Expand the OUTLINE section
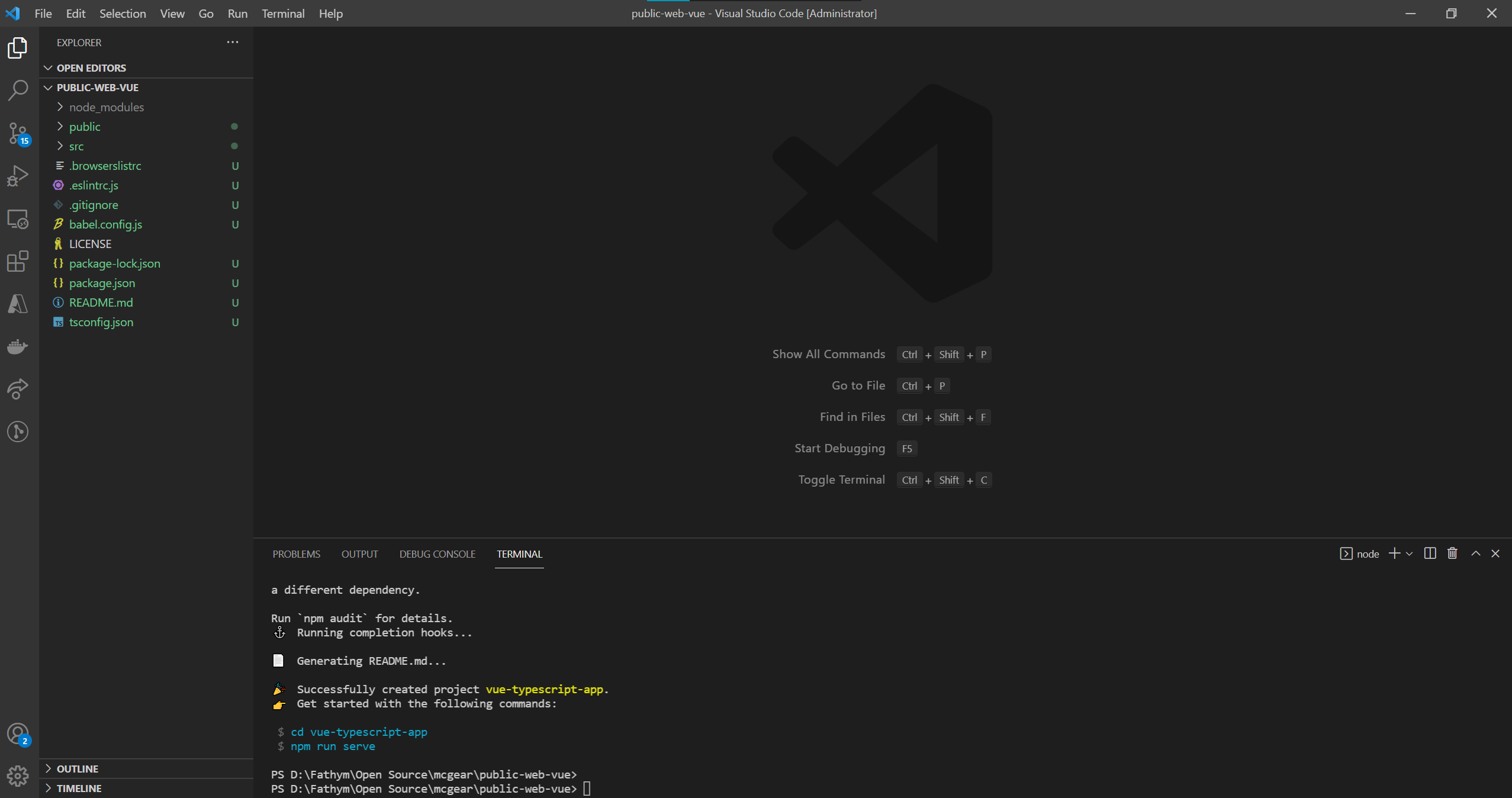 146,768
